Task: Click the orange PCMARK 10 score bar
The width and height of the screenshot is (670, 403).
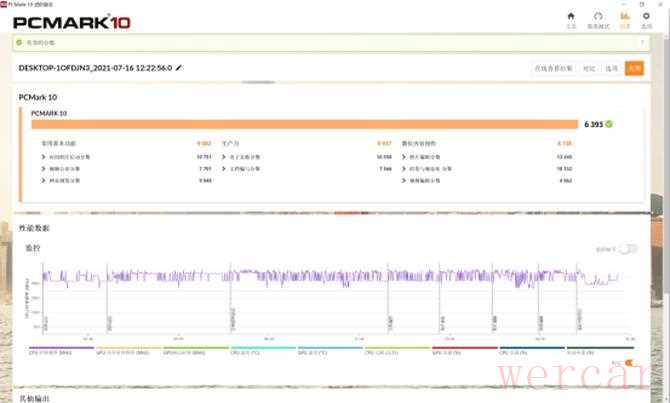Action: click(304, 124)
